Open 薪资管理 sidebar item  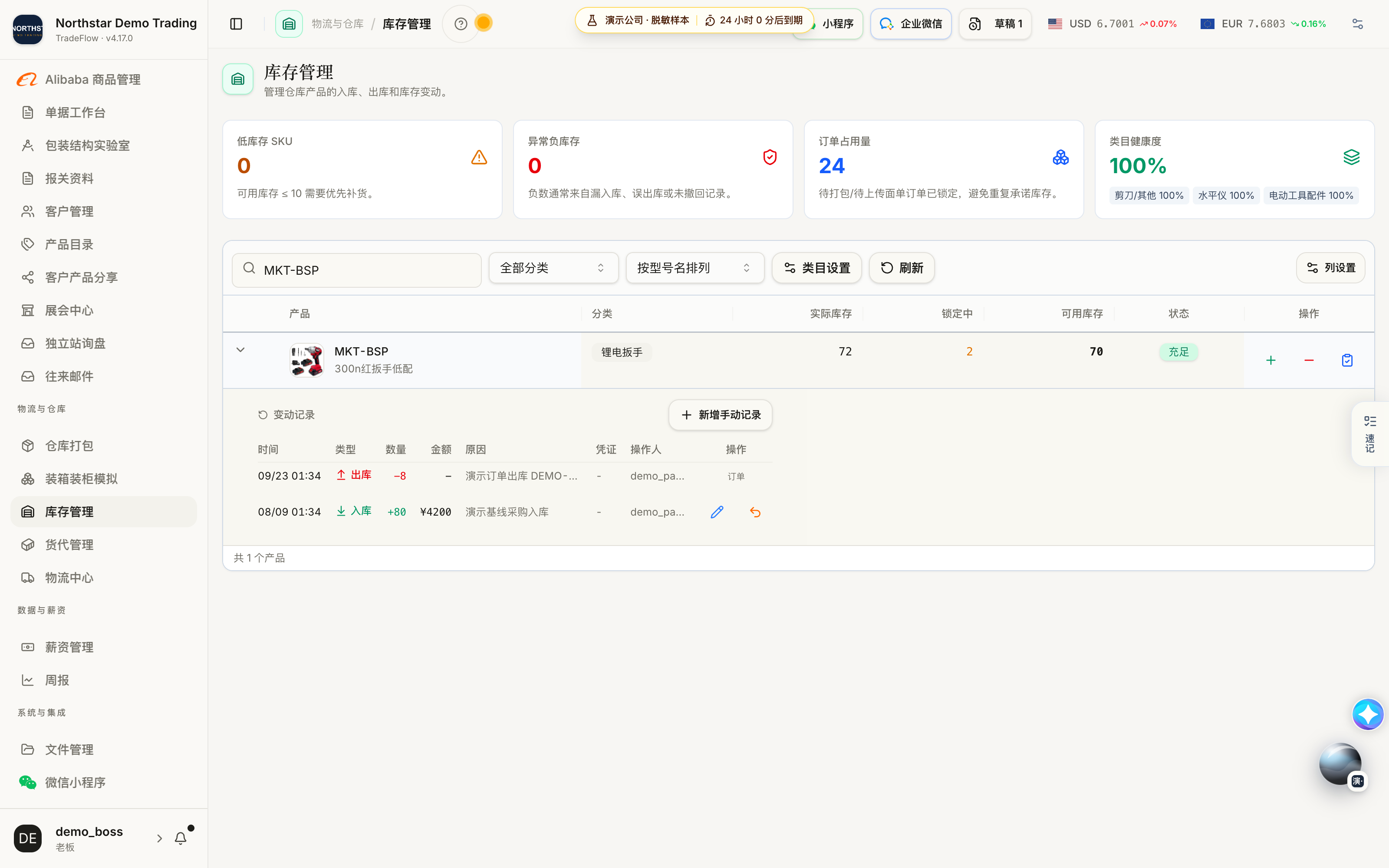pyautogui.click(x=103, y=647)
